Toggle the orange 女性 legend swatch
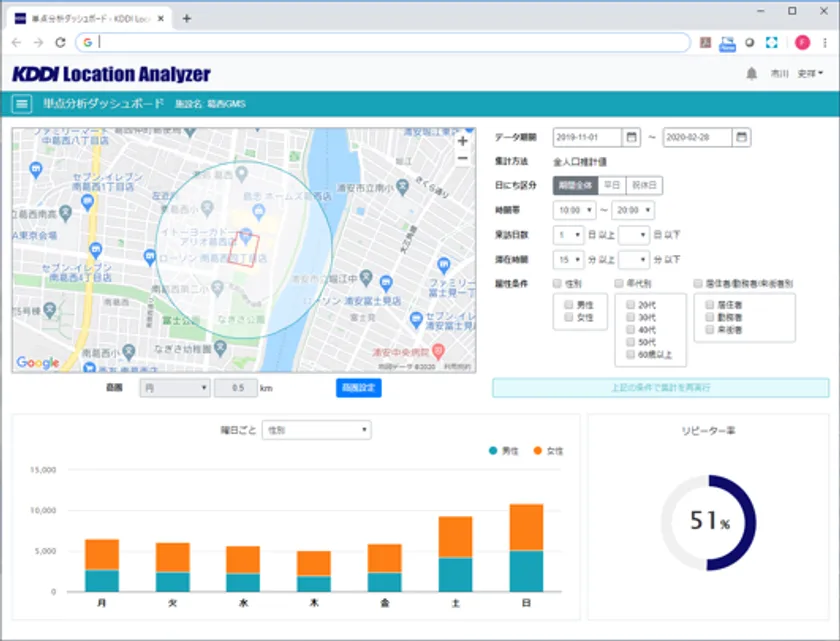The image size is (840, 641). (537, 451)
